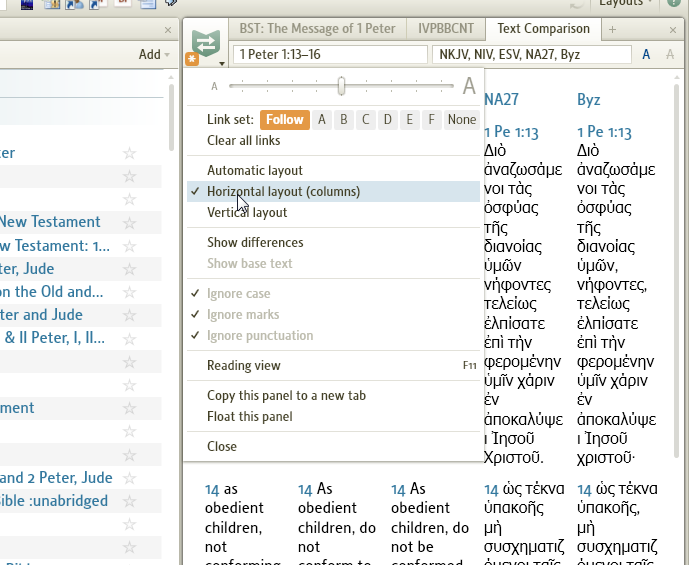Open the NA27 column heading link
689x565 pixels.
tap(501, 100)
